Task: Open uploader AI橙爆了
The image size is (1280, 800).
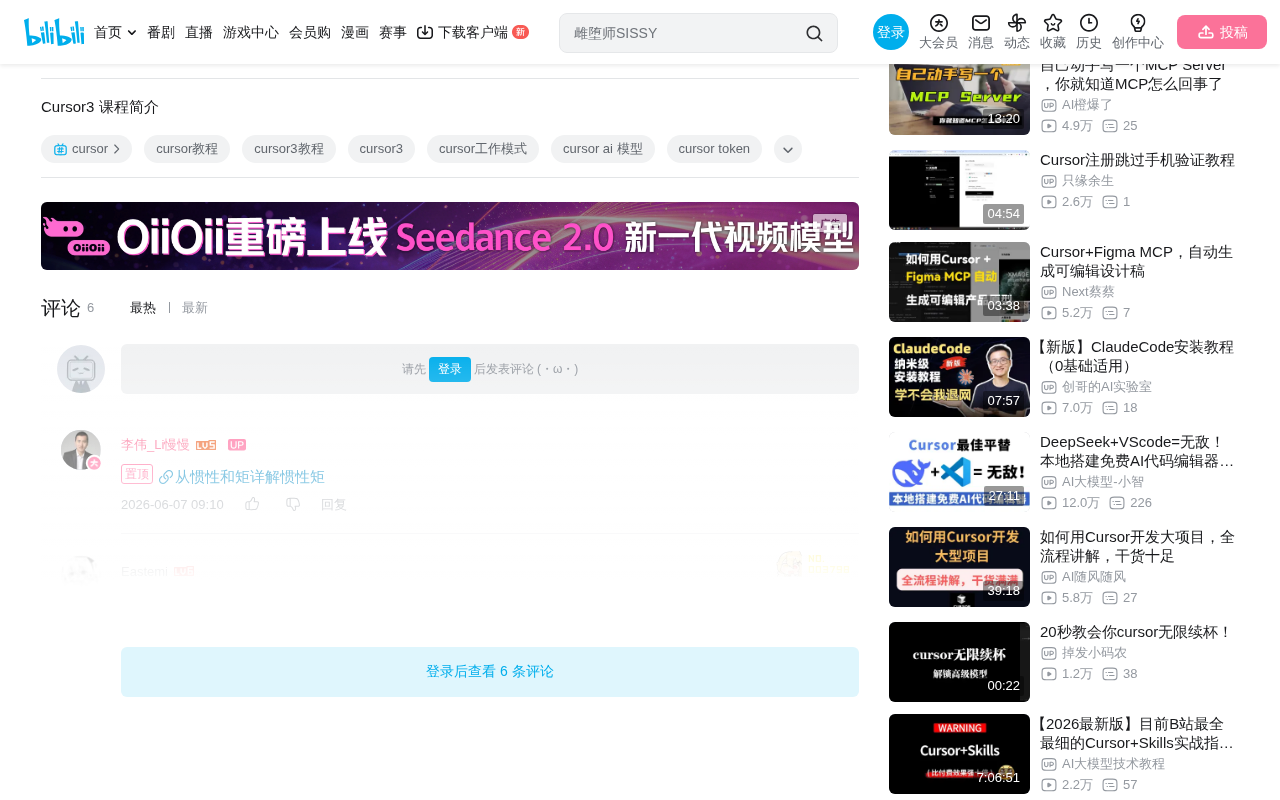Action: [x=1087, y=105]
